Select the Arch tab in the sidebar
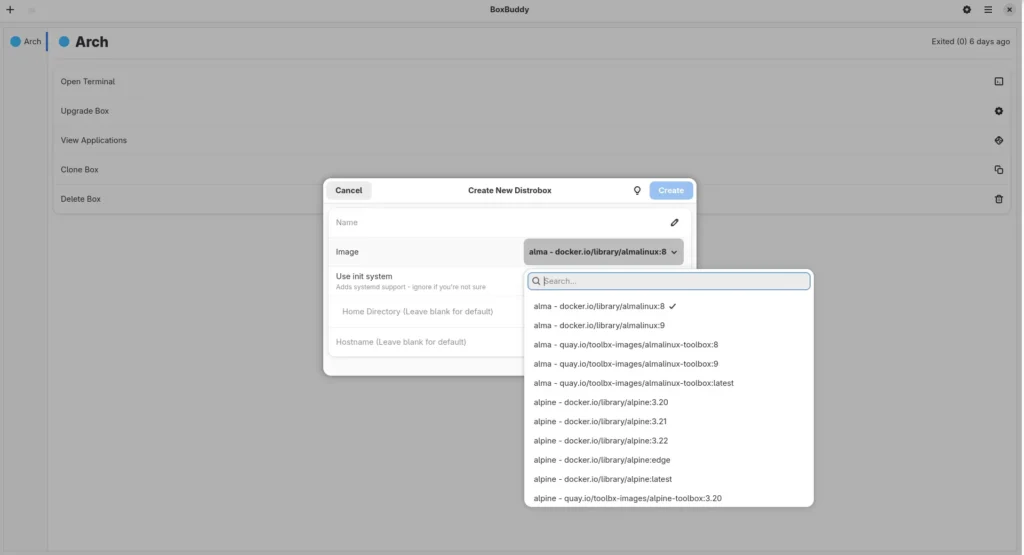Screen dimensions: 1024x555 point(26,41)
